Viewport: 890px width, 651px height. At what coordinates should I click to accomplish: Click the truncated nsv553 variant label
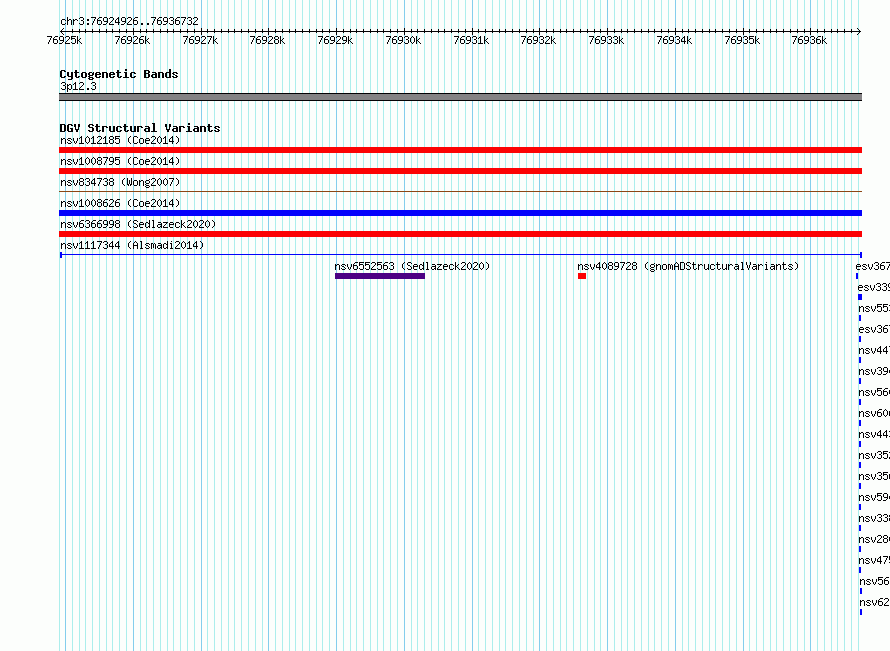pos(874,308)
